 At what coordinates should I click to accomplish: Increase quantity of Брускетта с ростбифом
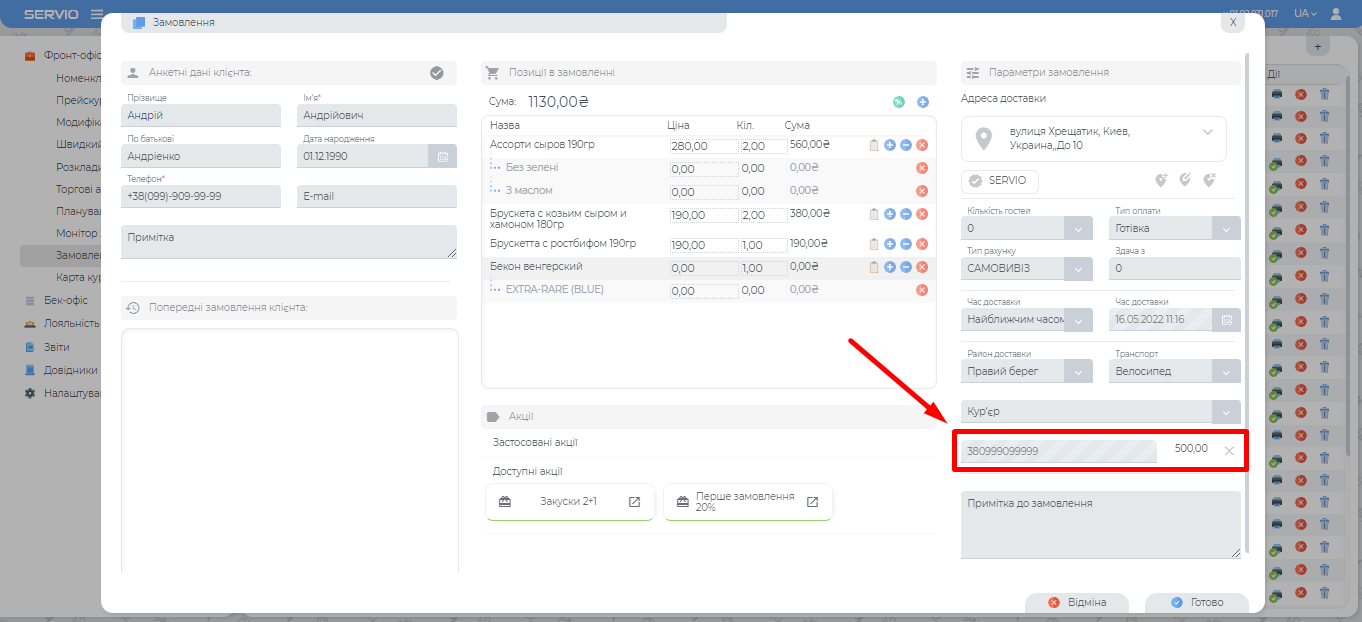point(889,244)
